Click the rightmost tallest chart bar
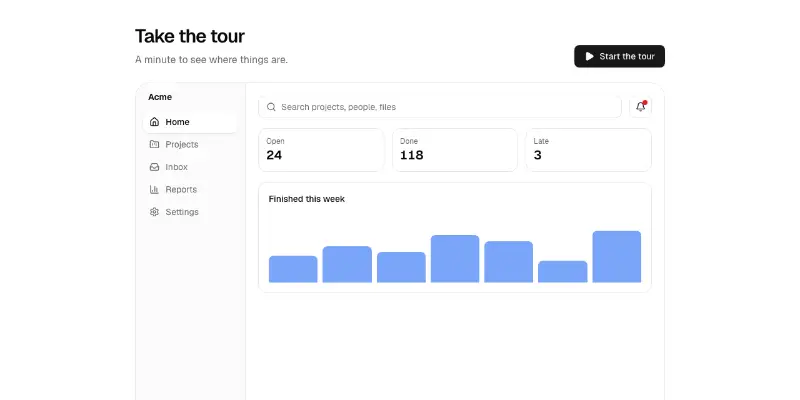The width and height of the screenshot is (800, 400). pyautogui.click(x=617, y=257)
